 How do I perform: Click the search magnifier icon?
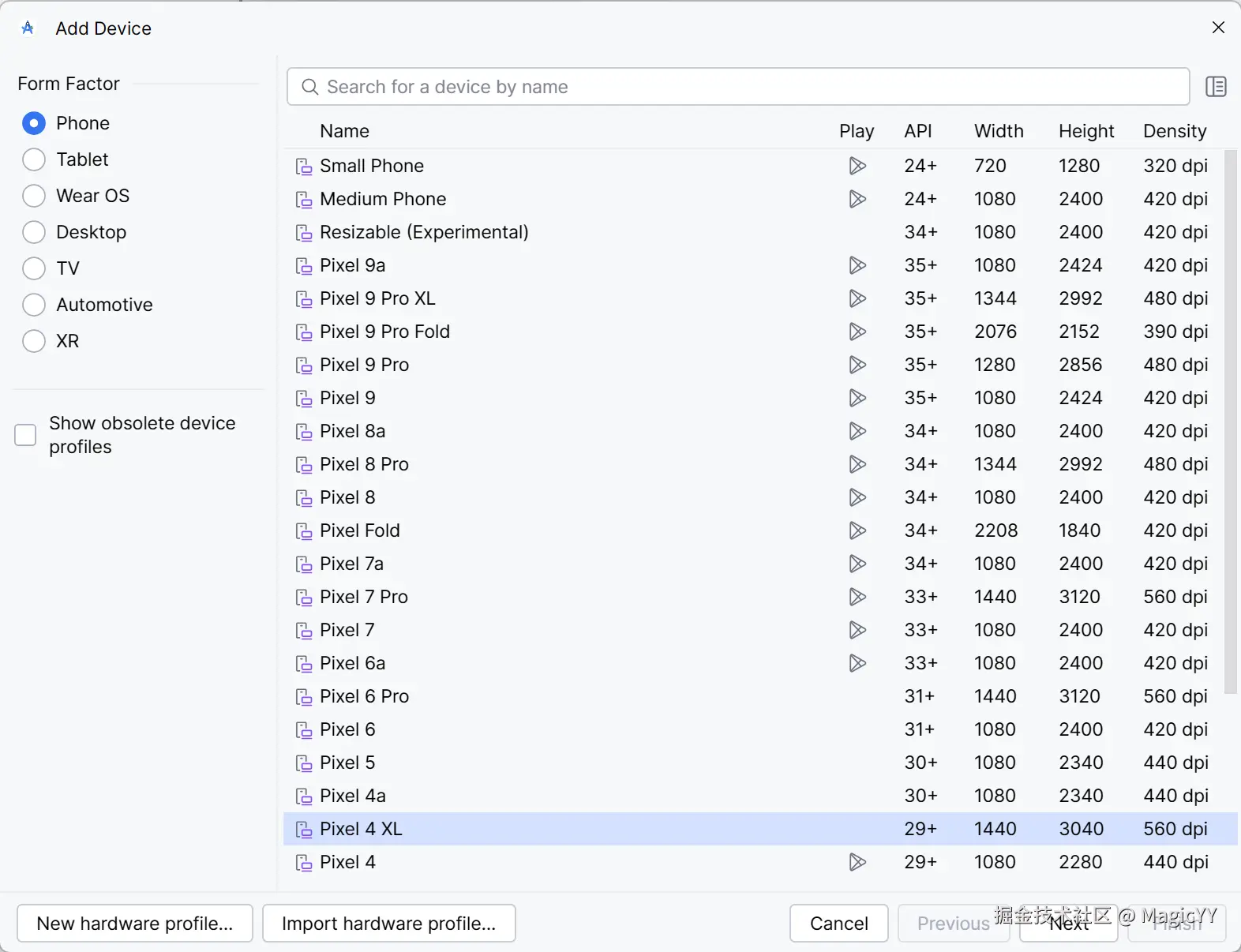[310, 87]
